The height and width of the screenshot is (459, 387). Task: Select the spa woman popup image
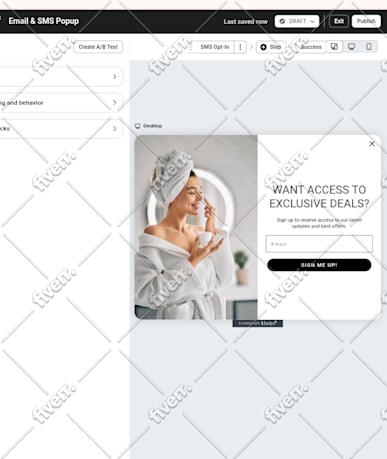coord(196,227)
